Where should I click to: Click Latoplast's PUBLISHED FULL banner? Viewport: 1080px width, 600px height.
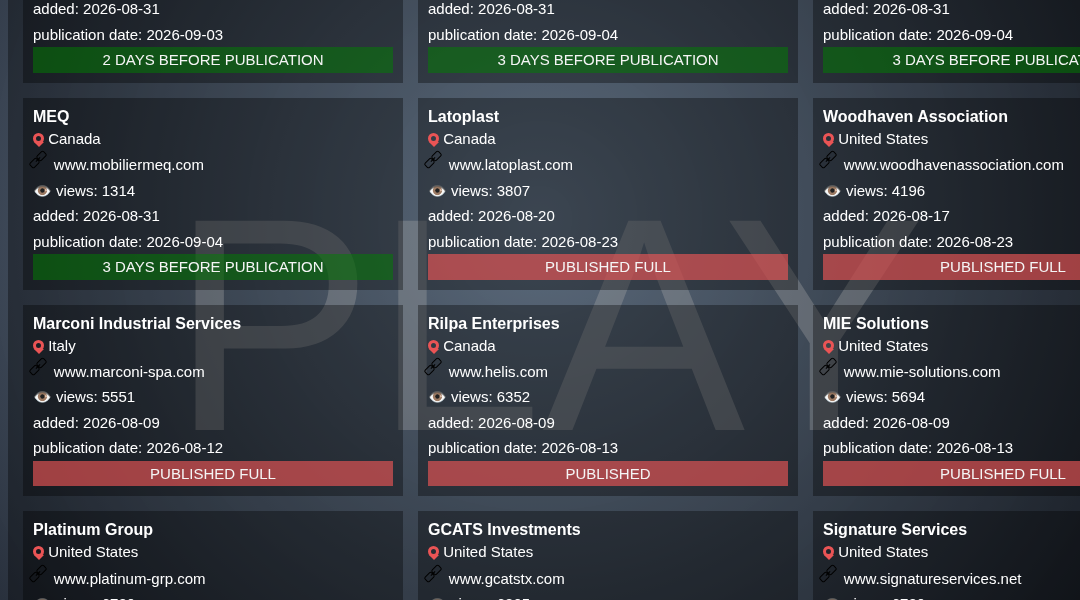point(608,267)
